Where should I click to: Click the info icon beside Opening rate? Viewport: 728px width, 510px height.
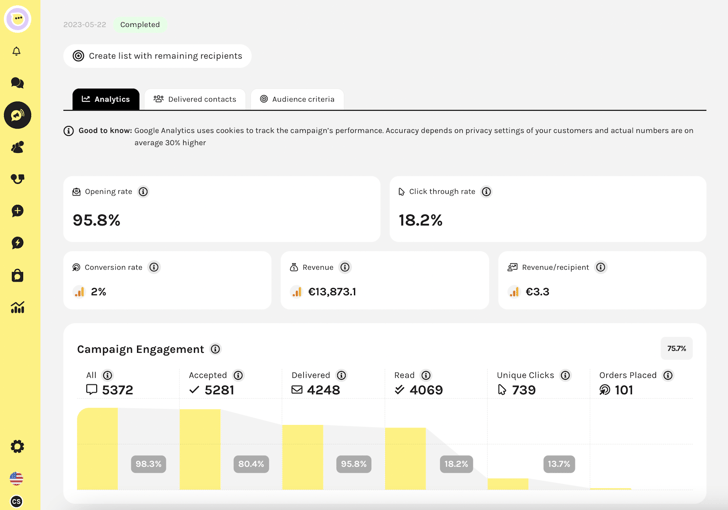click(x=143, y=192)
